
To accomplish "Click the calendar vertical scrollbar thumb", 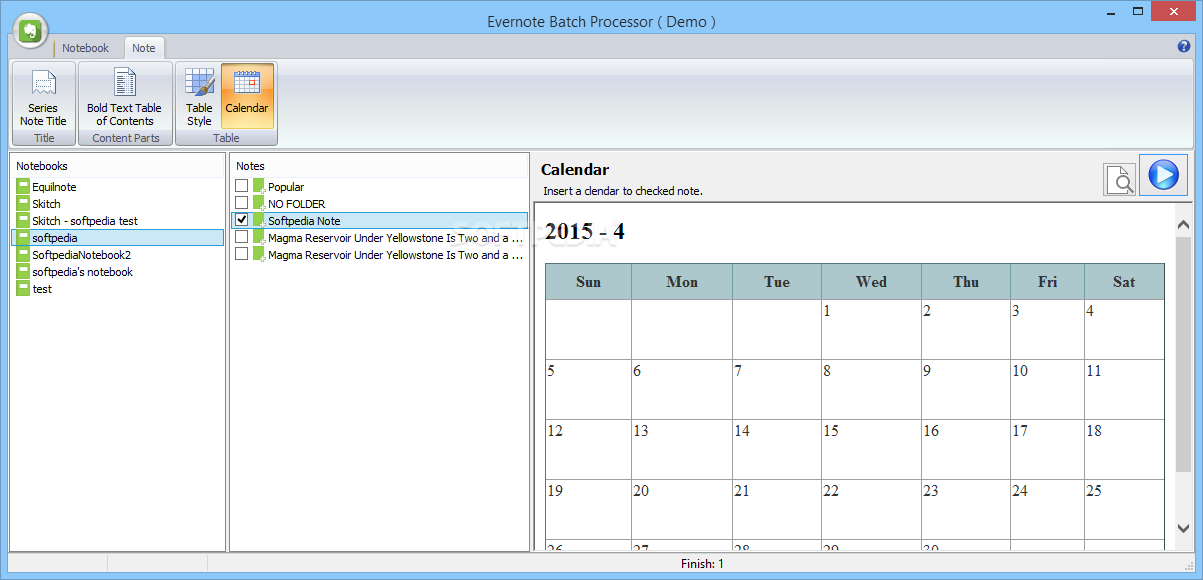I will pos(1183,355).
